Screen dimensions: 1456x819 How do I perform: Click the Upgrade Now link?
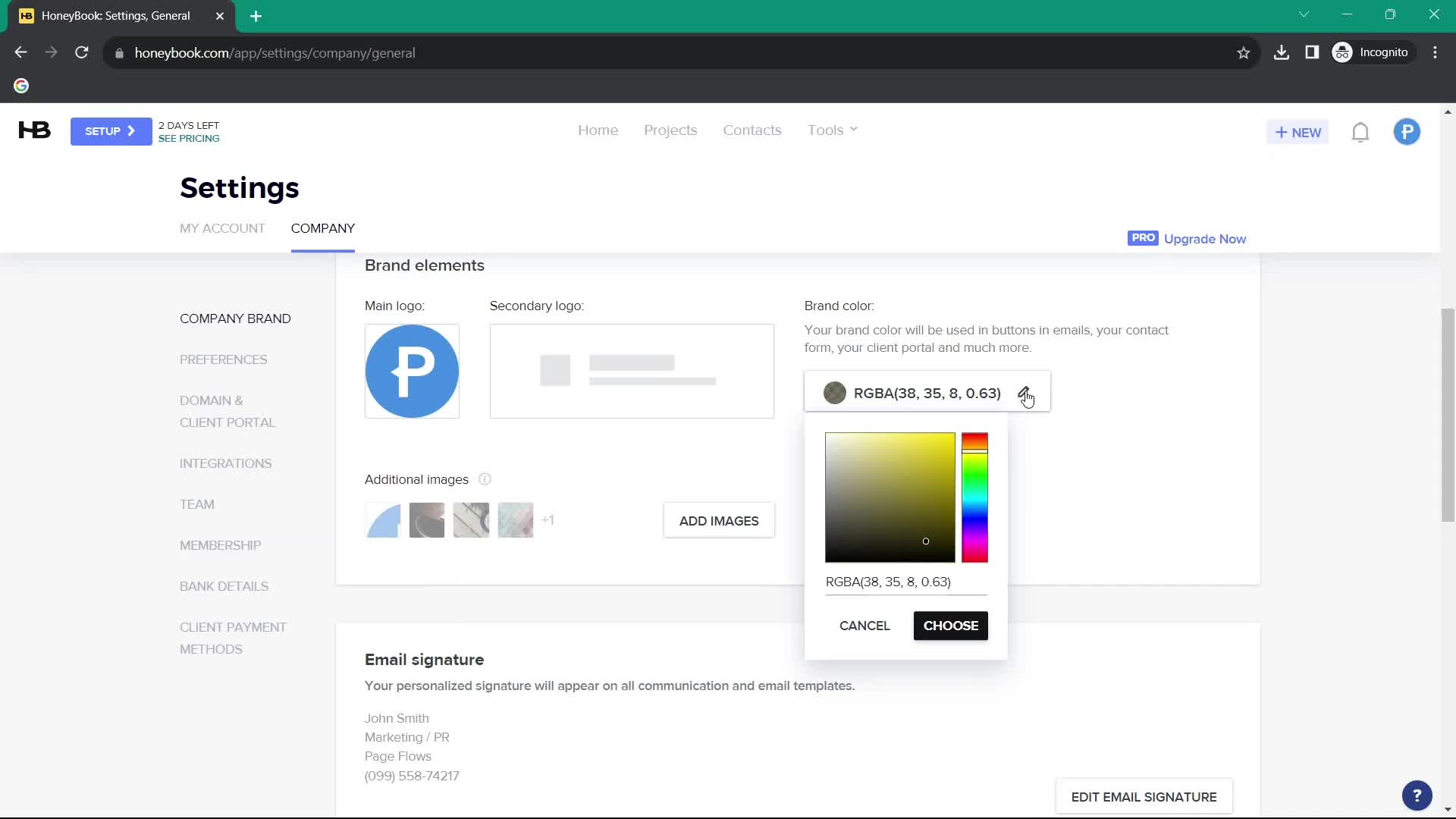pyautogui.click(x=1204, y=239)
